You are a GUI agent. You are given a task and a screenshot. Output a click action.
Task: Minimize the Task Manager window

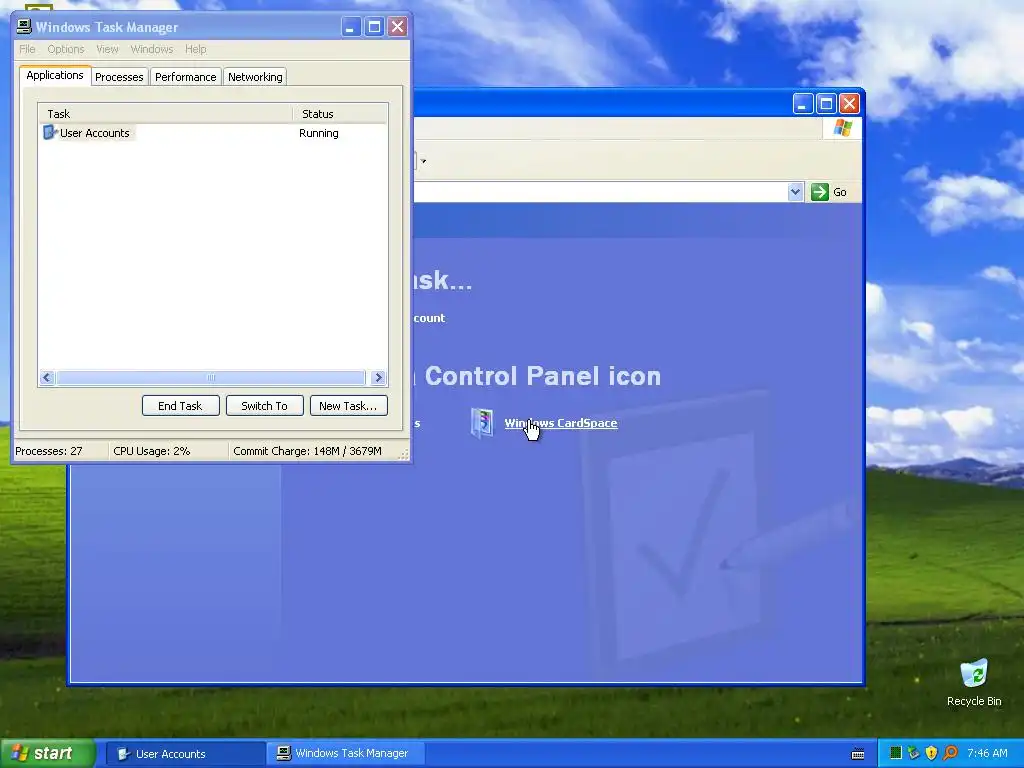[x=351, y=27]
